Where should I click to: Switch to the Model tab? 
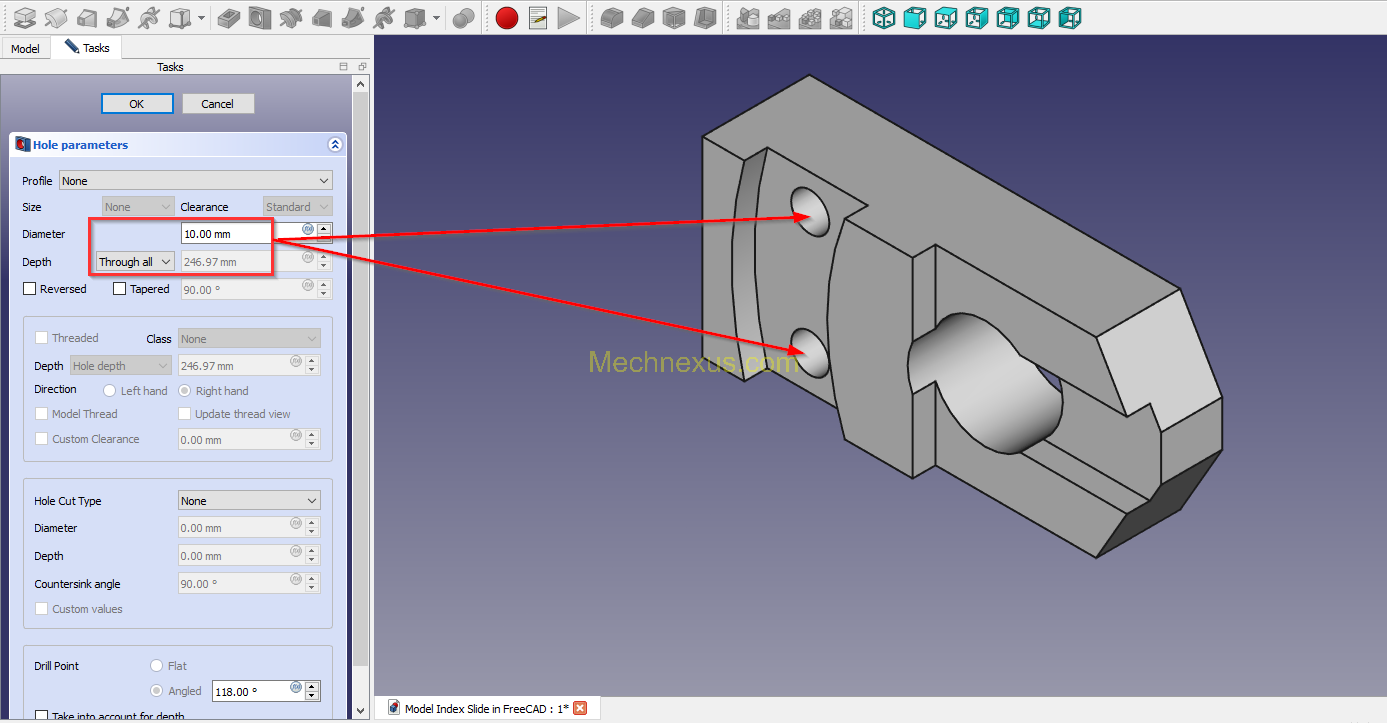point(25,48)
